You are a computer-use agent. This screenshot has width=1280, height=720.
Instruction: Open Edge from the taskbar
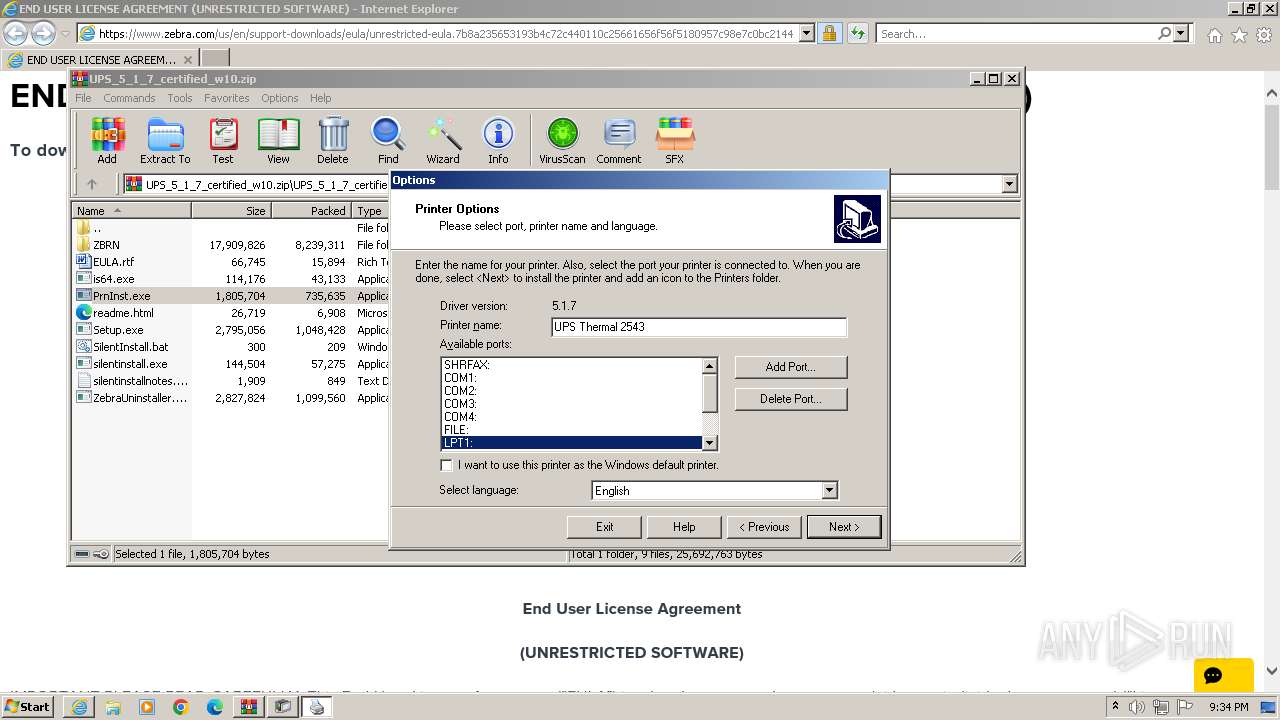point(214,707)
